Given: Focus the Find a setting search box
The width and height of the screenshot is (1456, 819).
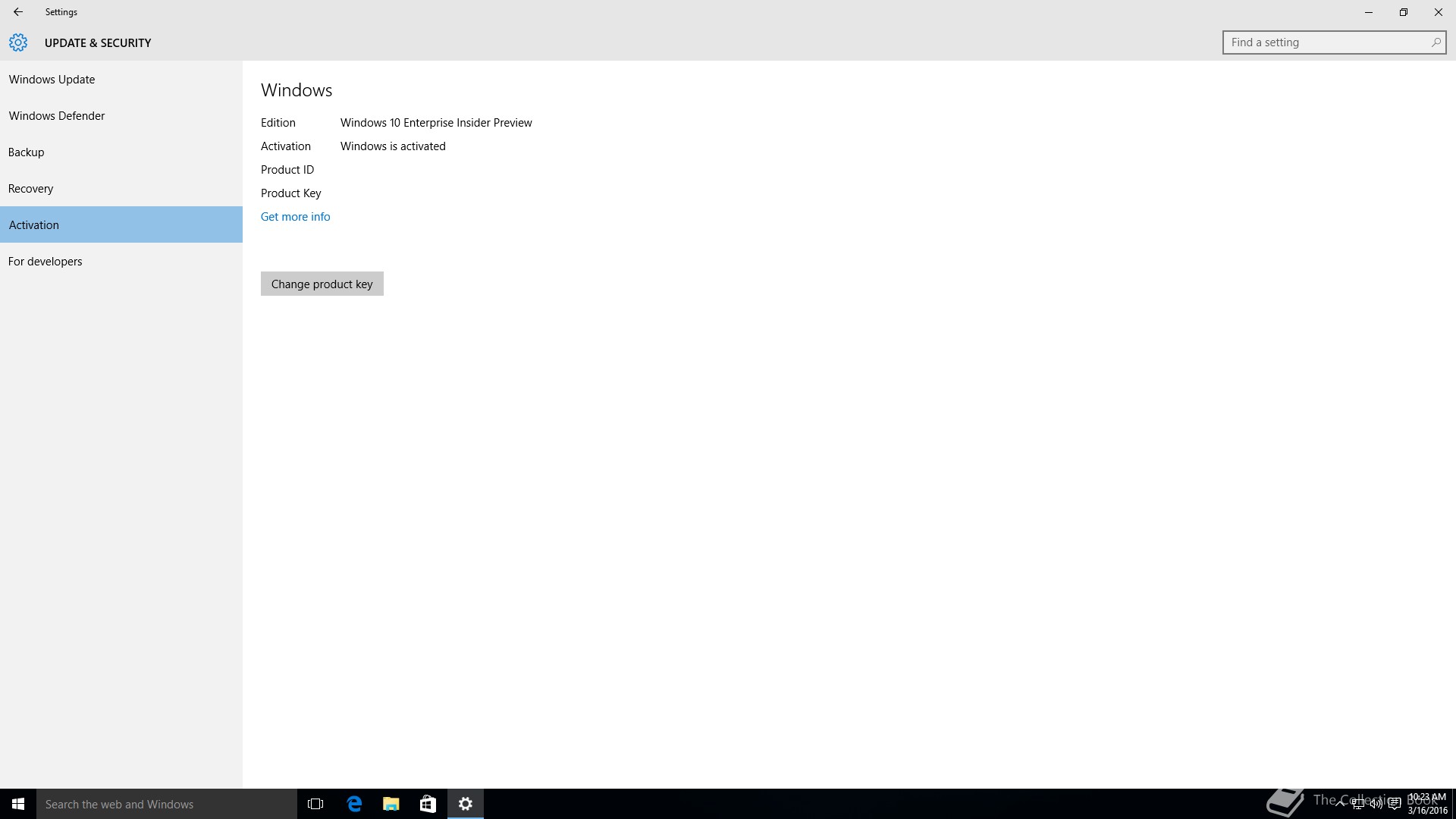Looking at the screenshot, I should coord(1334,42).
